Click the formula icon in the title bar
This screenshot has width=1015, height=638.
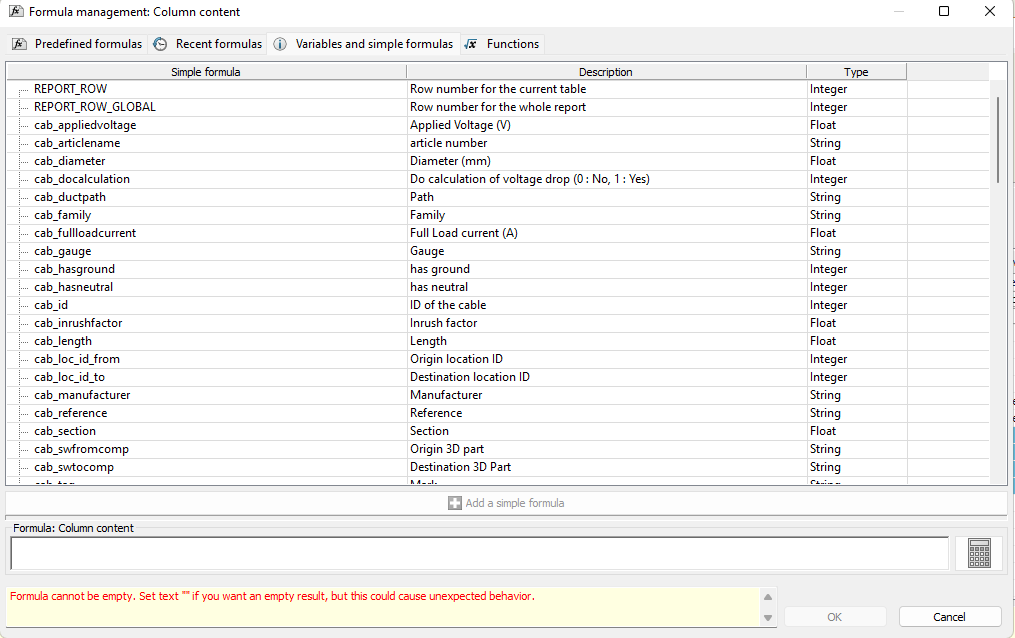[16, 12]
